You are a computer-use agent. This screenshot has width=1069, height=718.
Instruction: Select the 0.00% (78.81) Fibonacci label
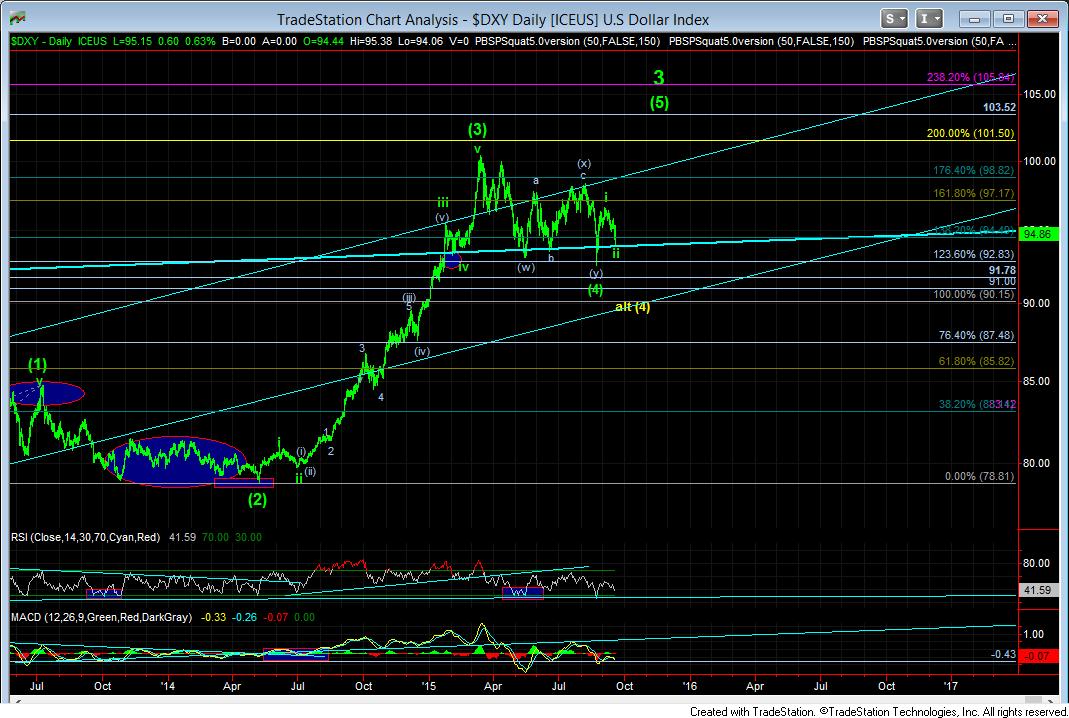click(979, 477)
